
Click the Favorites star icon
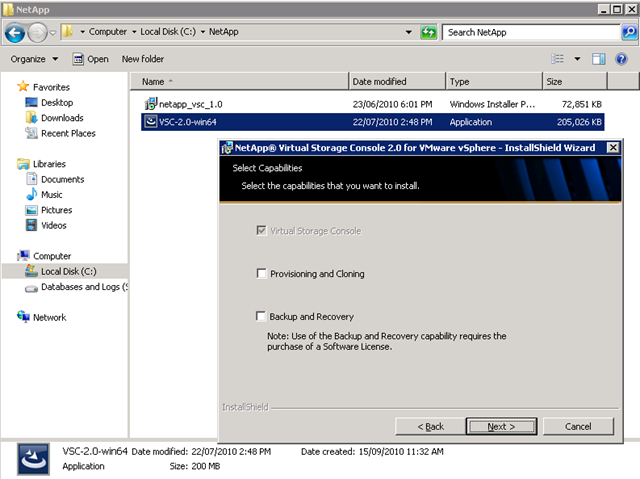[23, 86]
